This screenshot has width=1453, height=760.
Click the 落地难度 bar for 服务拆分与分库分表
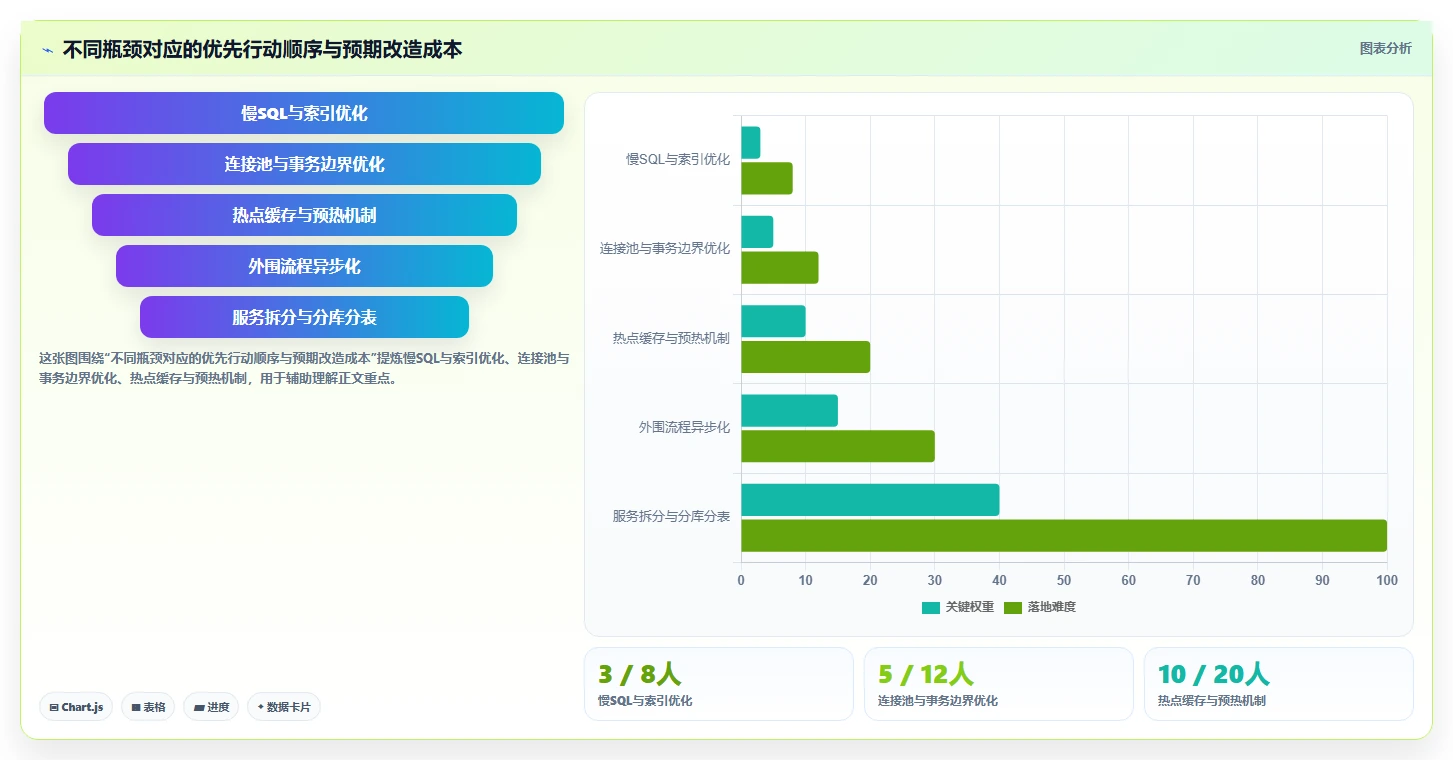tap(1064, 535)
